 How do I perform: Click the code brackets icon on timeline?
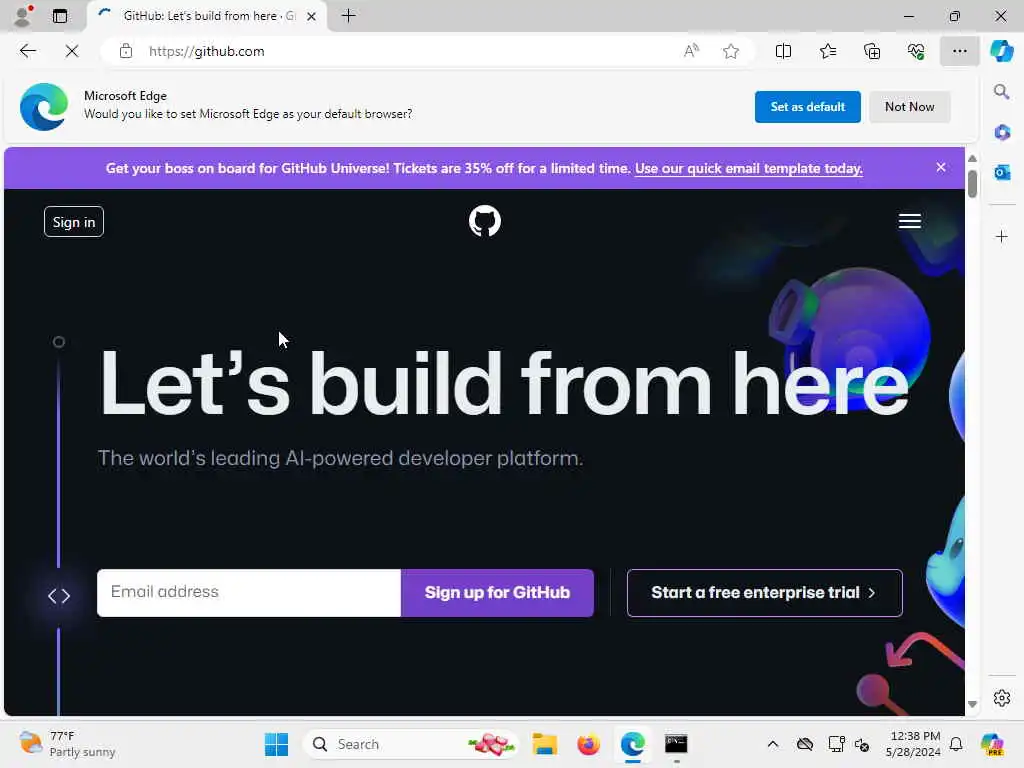click(59, 596)
